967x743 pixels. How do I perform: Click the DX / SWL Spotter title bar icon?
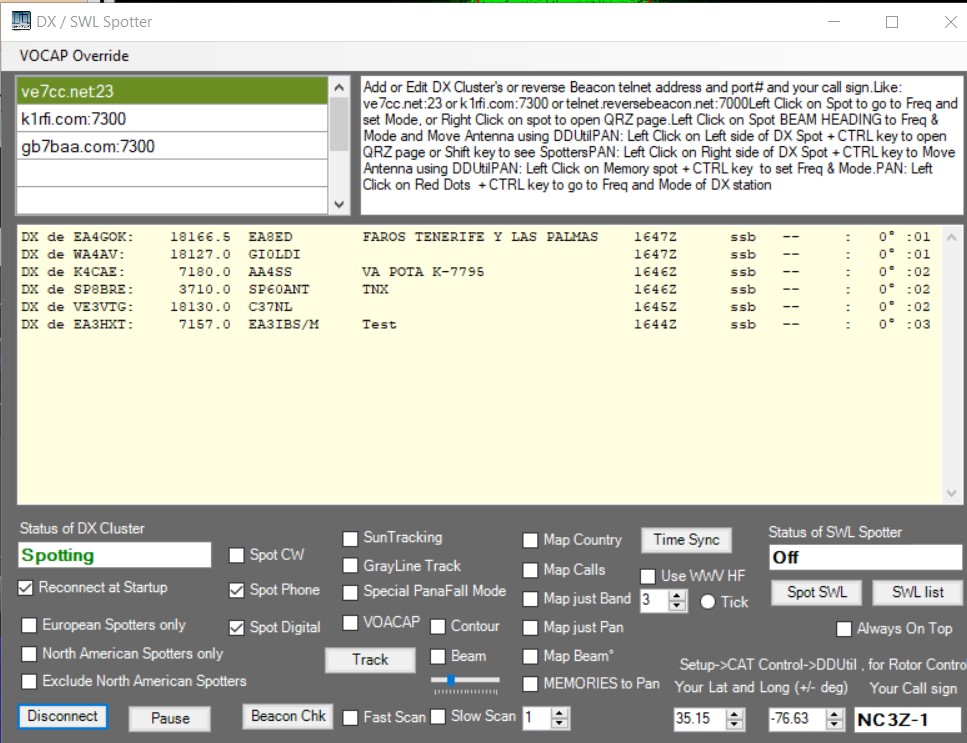coord(20,21)
